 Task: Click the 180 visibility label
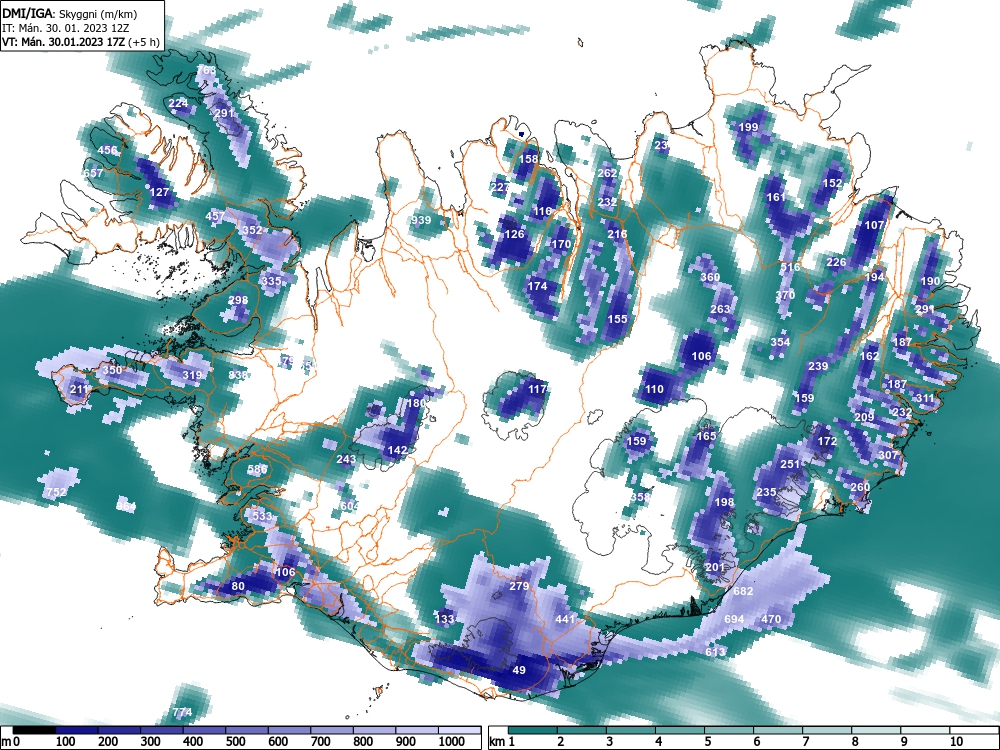coord(416,404)
